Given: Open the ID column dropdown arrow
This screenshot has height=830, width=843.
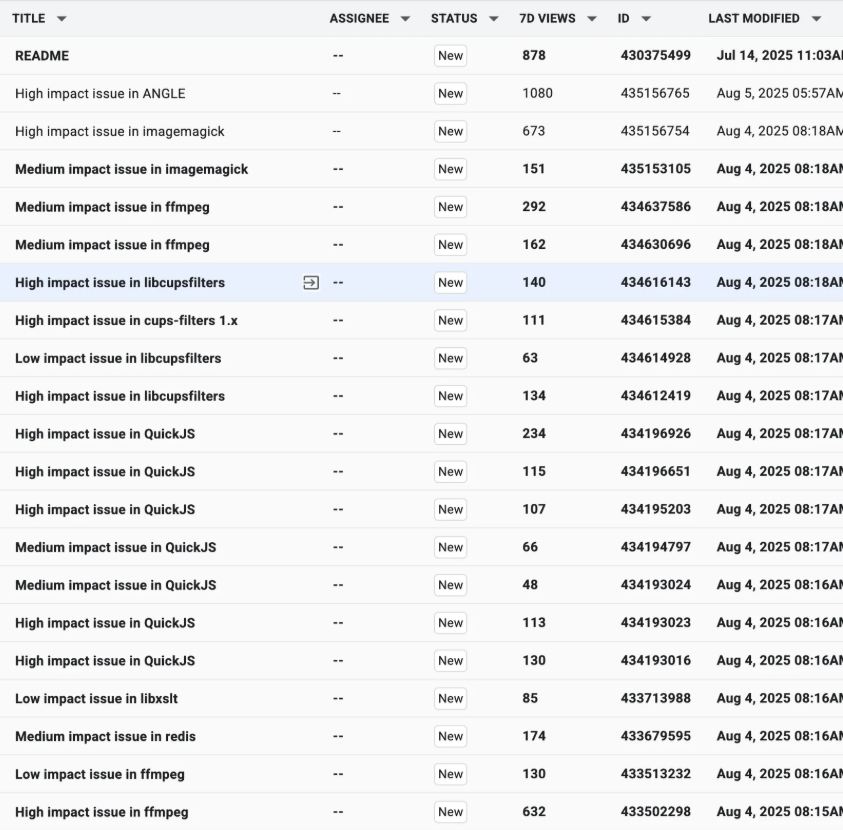Looking at the screenshot, I should click(x=646, y=19).
